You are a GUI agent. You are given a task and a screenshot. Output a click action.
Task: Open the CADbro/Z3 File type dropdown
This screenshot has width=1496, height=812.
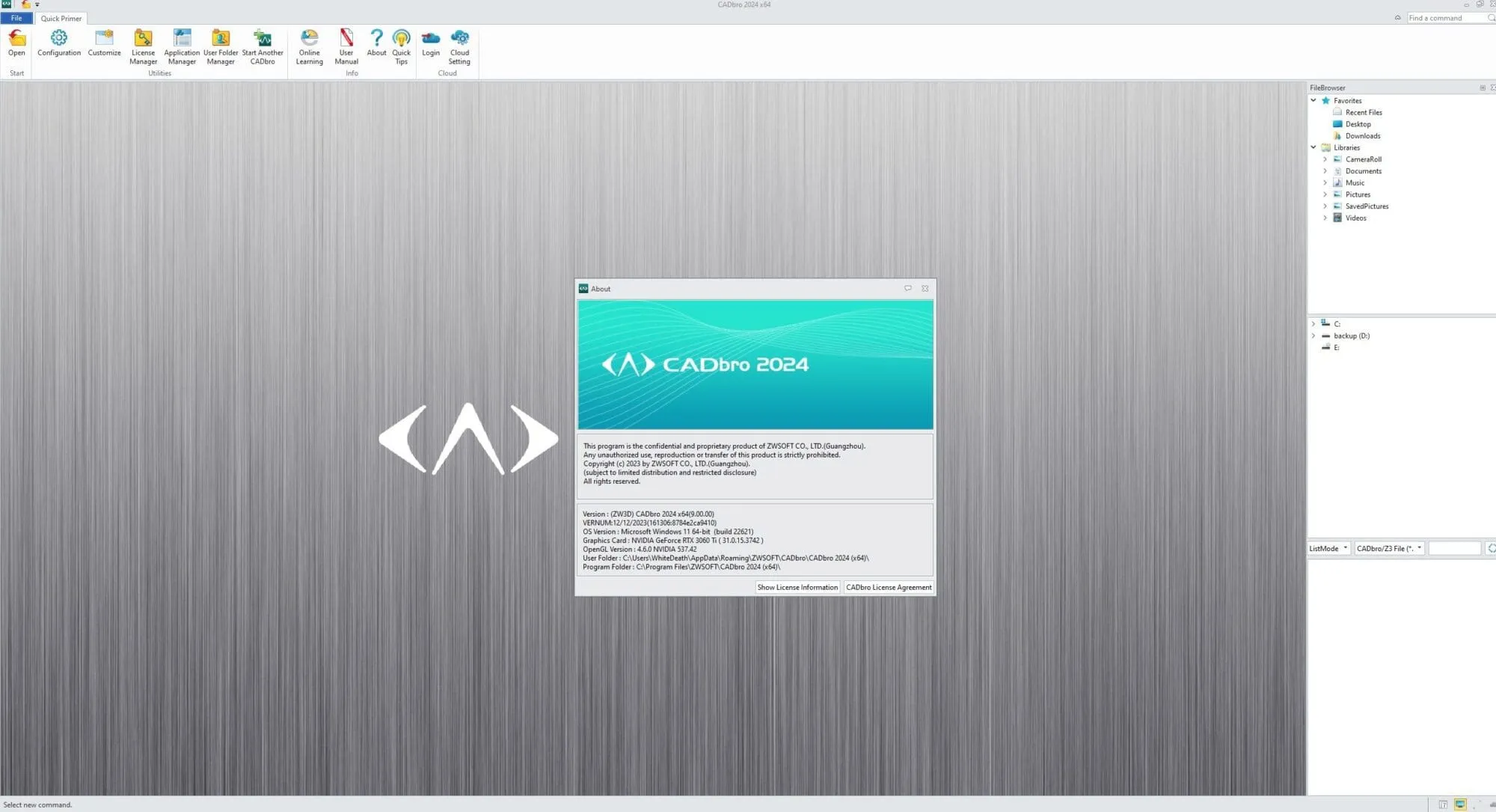pos(1388,548)
